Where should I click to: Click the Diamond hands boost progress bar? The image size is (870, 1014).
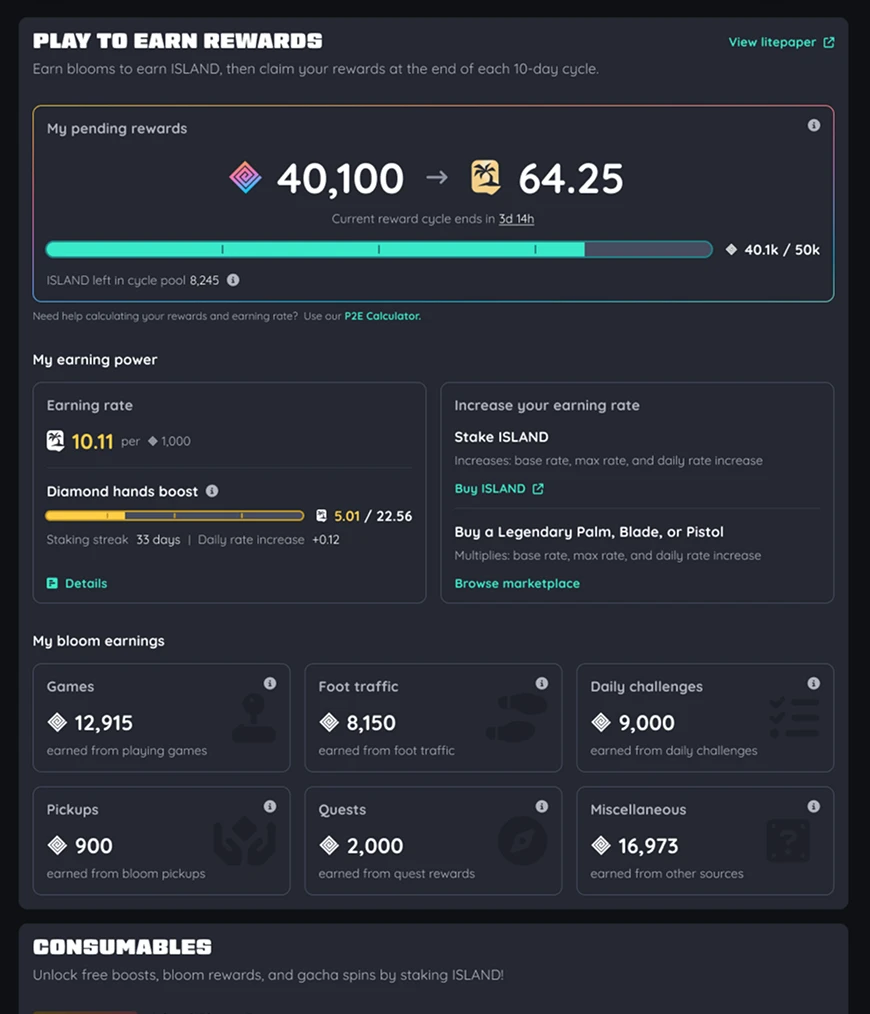[x=175, y=515]
